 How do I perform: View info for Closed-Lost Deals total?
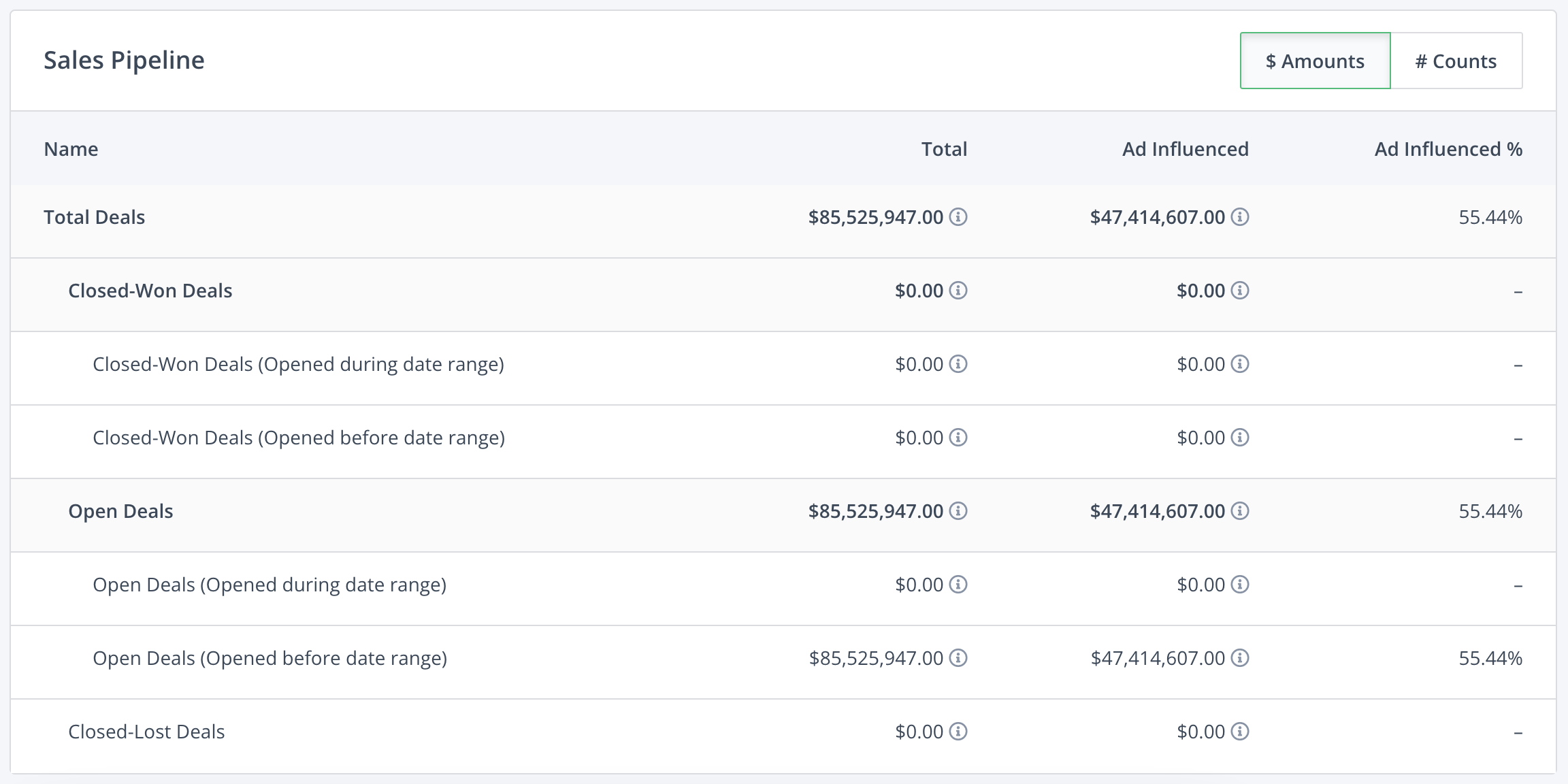click(958, 732)
